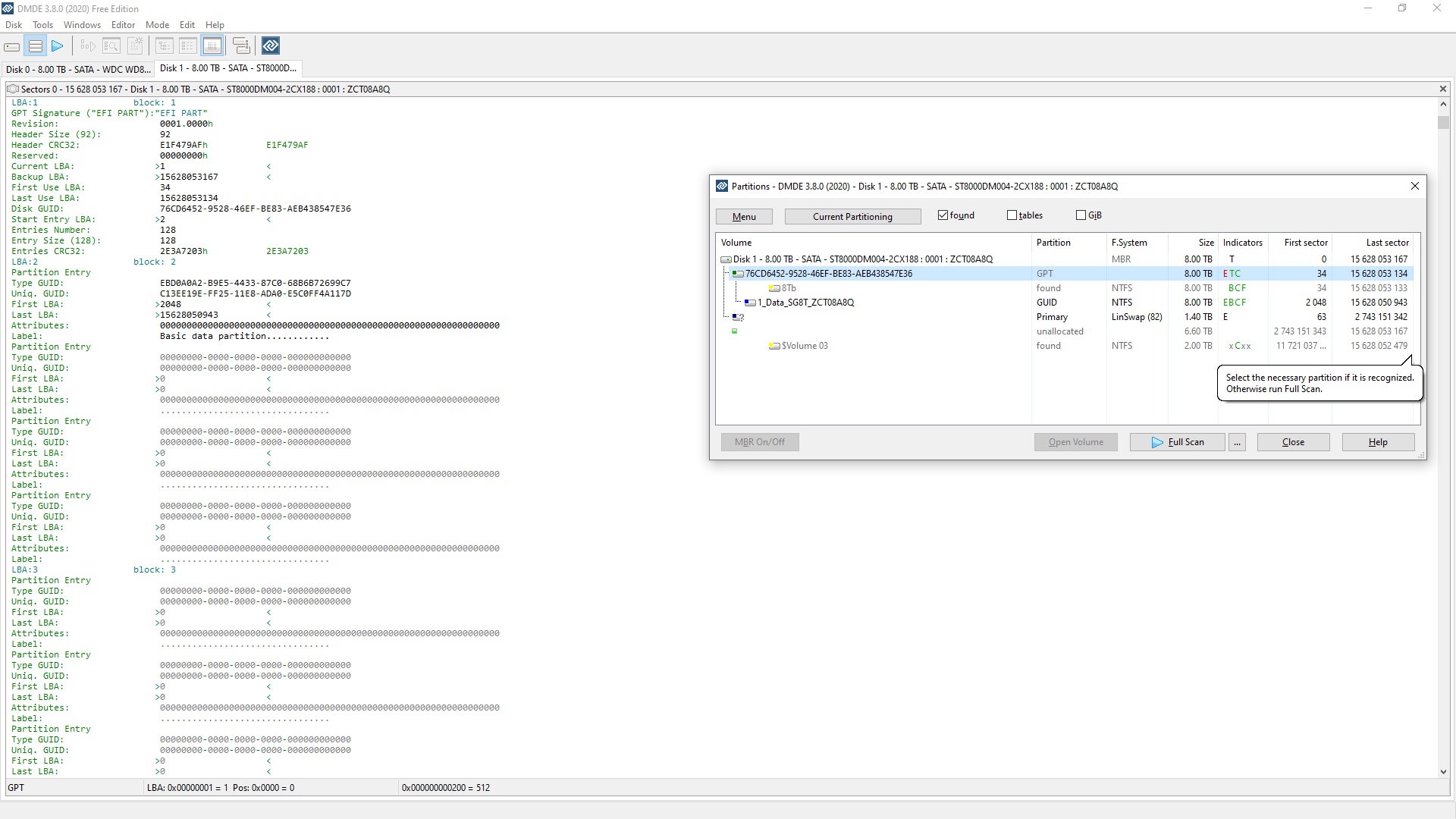Start Full Scan from the dialog
1456x819 pixels.
(1177, 442)
